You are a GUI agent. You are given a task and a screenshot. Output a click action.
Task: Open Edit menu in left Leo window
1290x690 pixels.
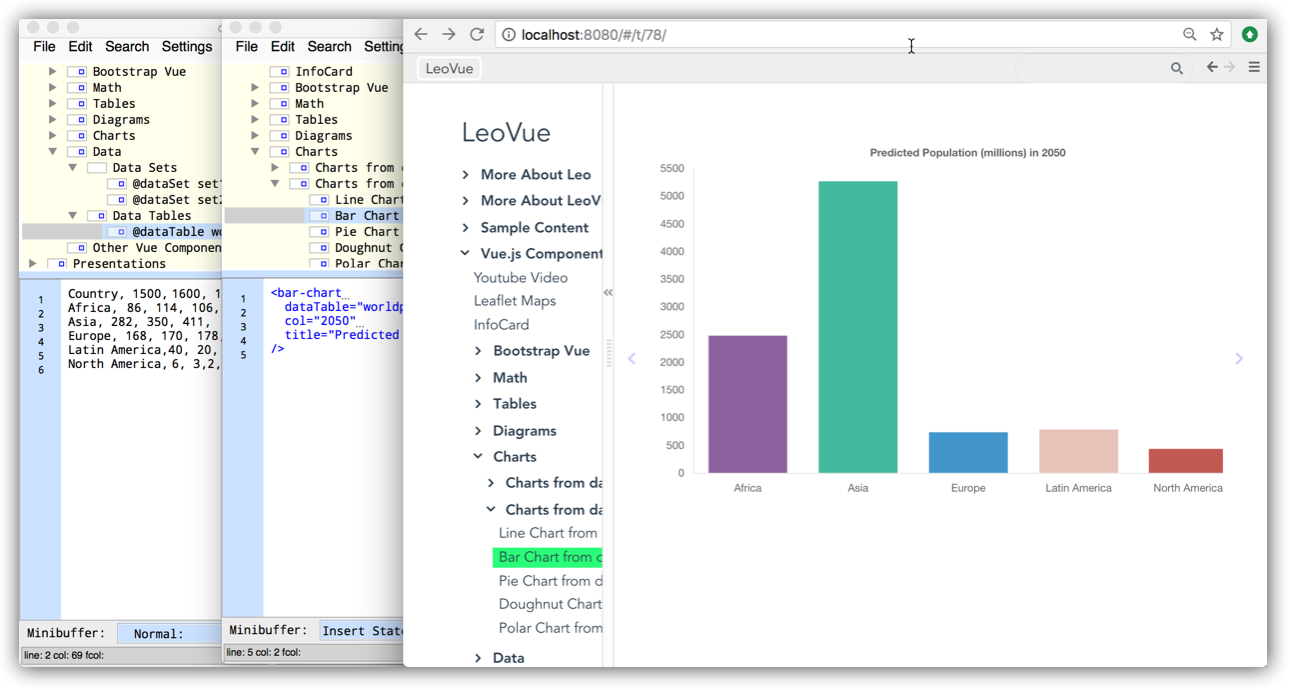(80, 47)
